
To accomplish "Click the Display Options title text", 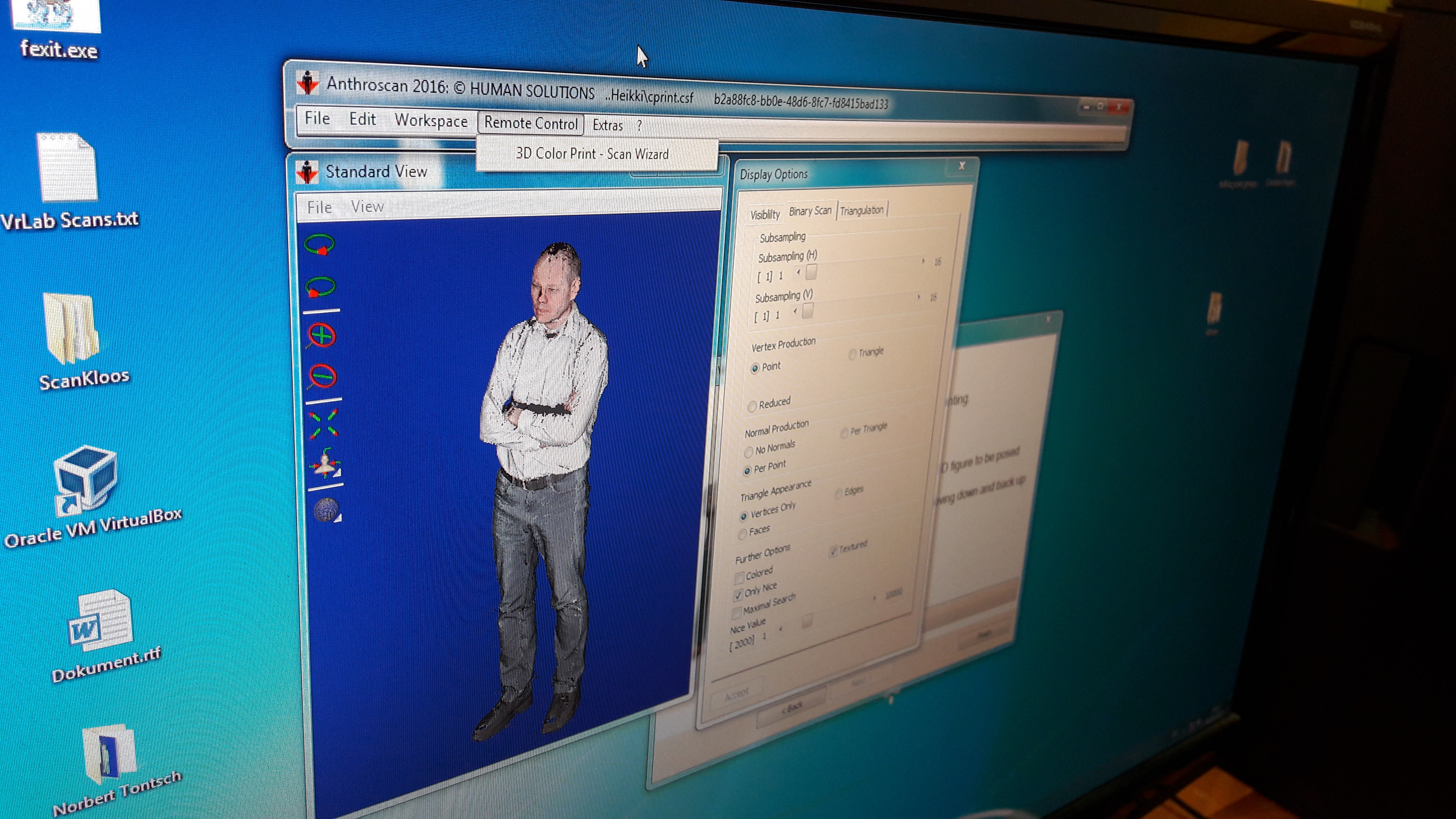I will click(774, 174).
